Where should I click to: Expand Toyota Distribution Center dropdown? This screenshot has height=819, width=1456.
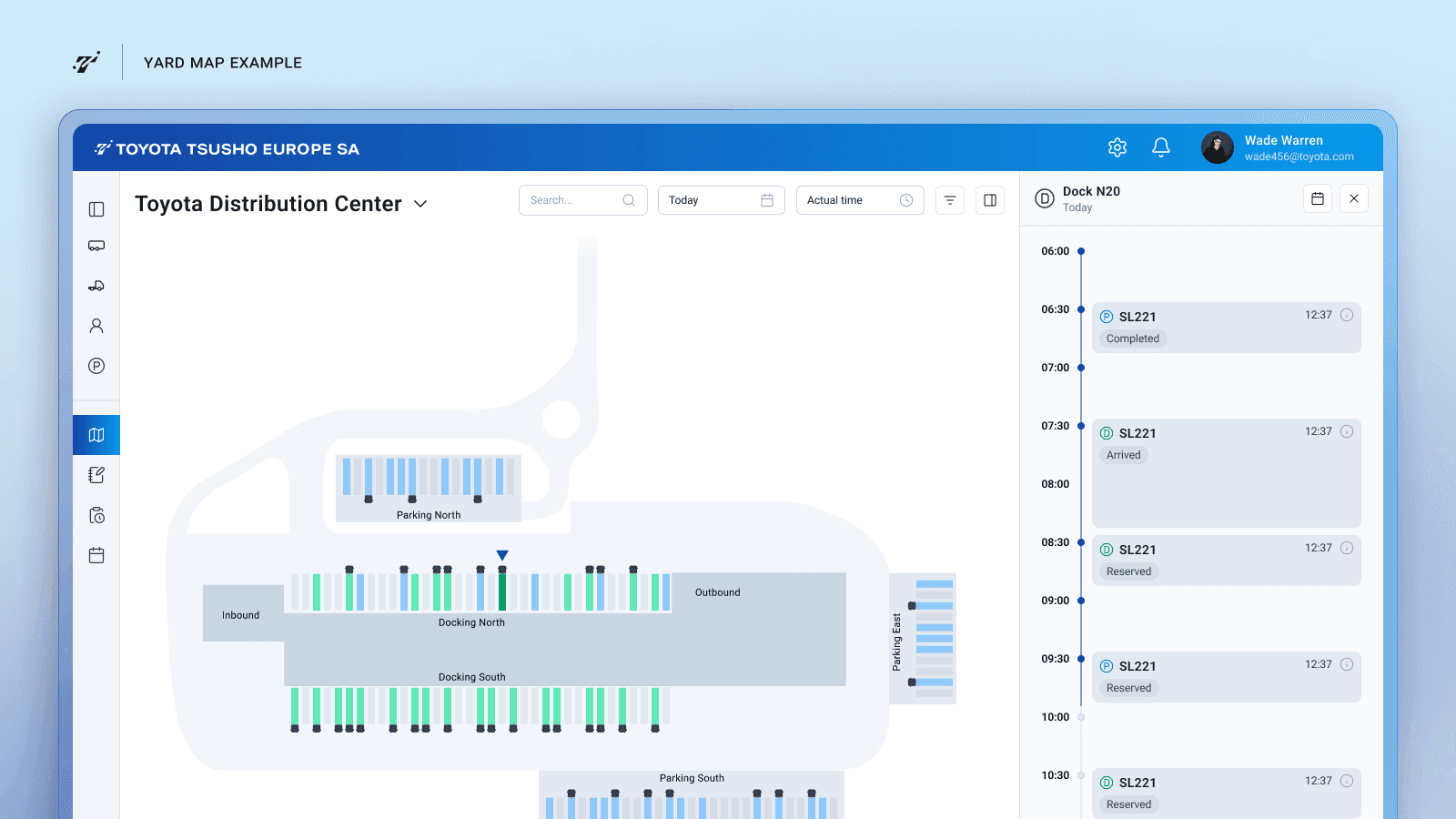pos(420,204)
